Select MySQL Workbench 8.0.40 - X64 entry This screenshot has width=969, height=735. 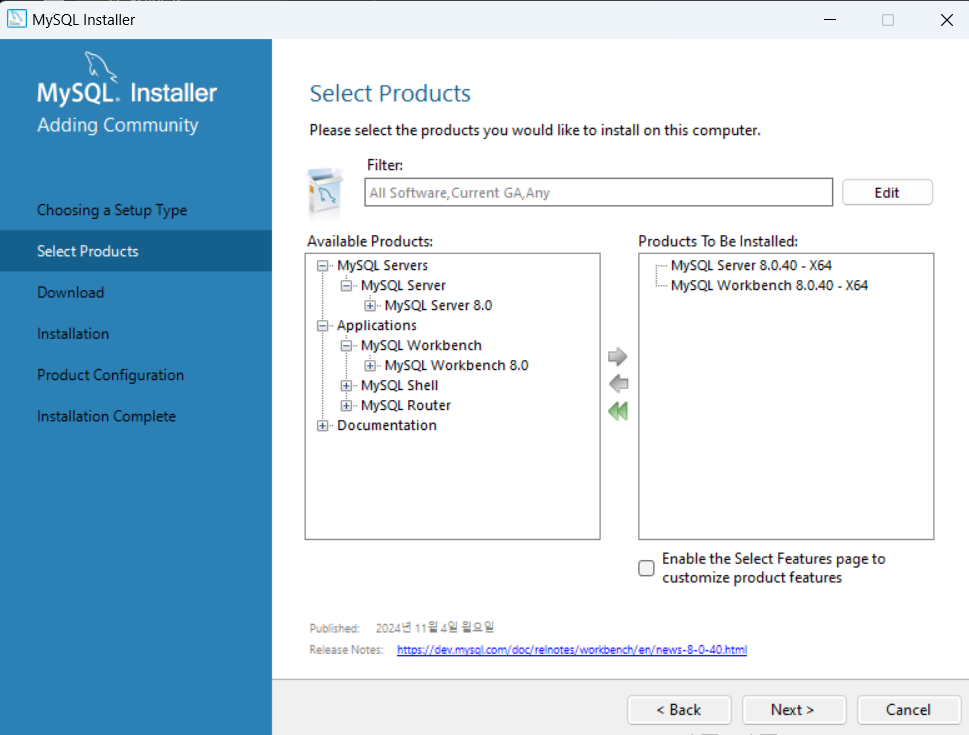click(x=769, y=286)
